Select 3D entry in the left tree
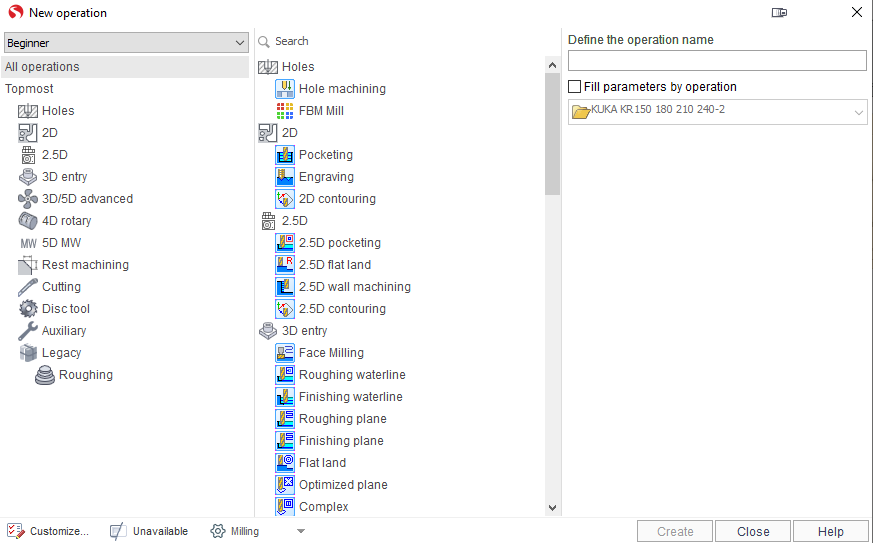This screenshot has height=543, width=873. [53, 177]
